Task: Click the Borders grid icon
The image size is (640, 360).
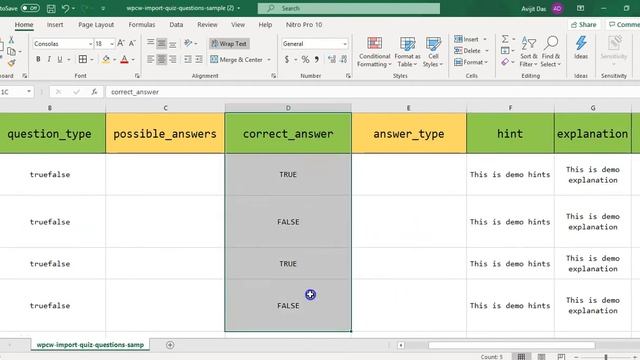Action: (83, 60)
